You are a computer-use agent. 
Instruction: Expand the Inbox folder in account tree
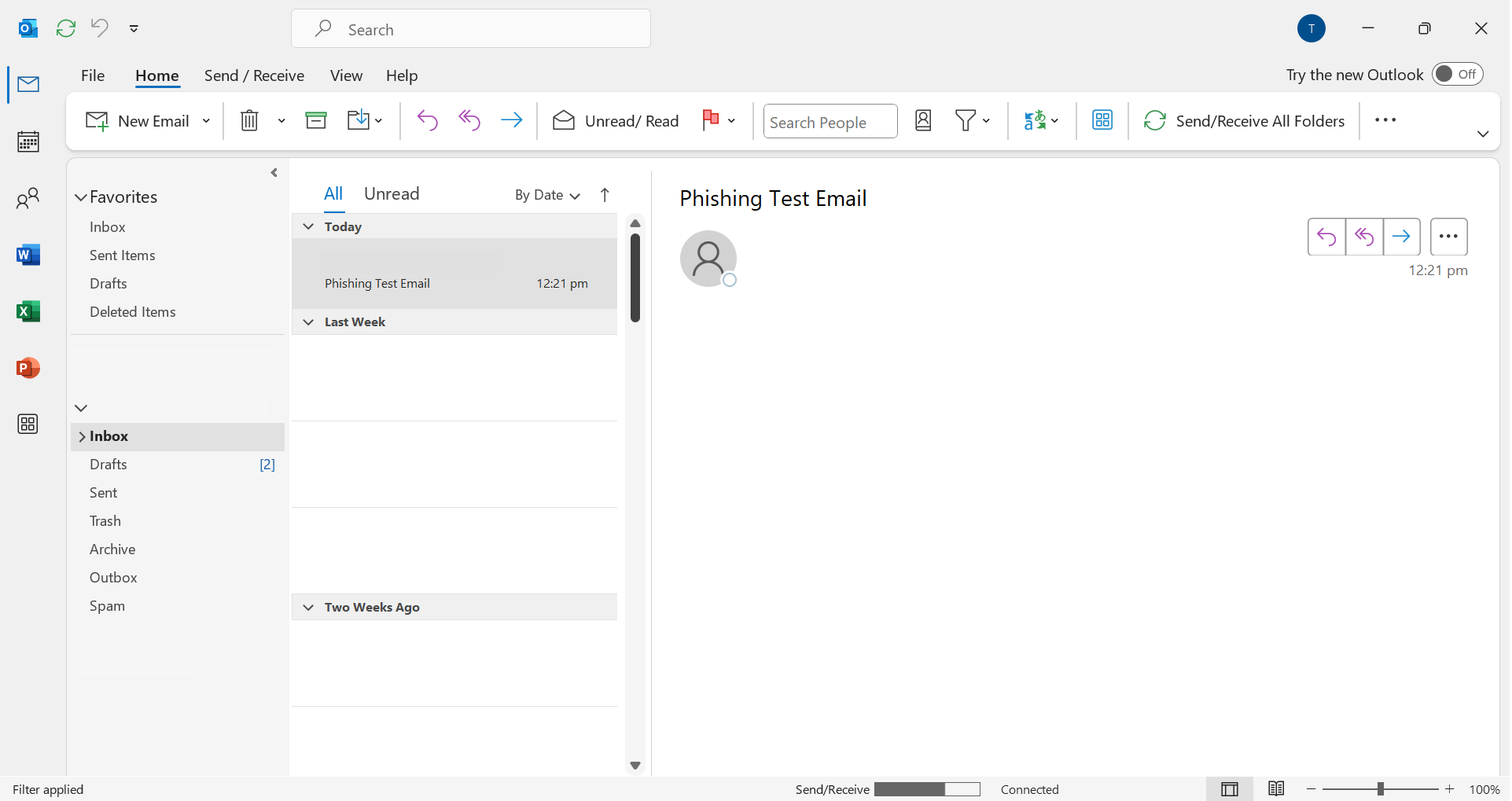(82, 436)
